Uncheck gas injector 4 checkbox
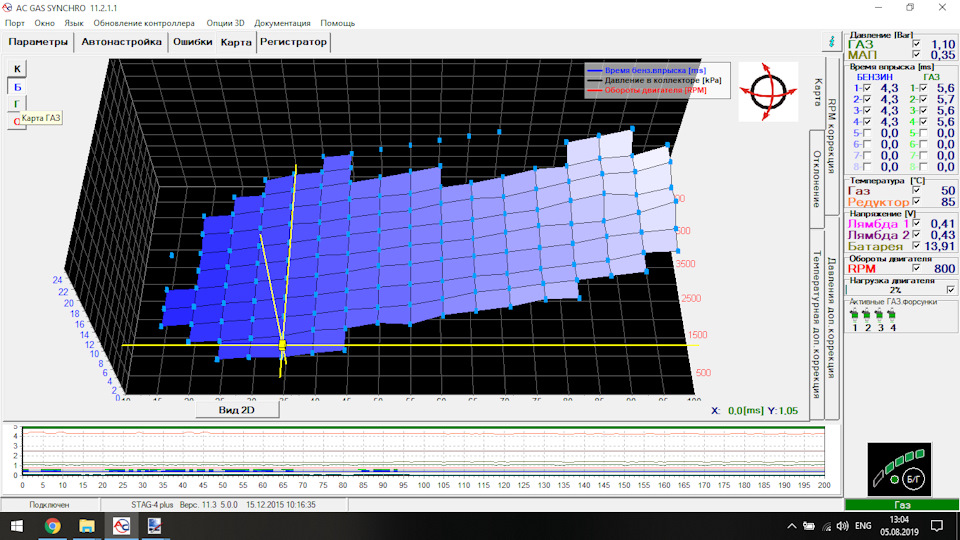This screenshot has width=960, height=540. pyautogui.click(x=923, y=122)
